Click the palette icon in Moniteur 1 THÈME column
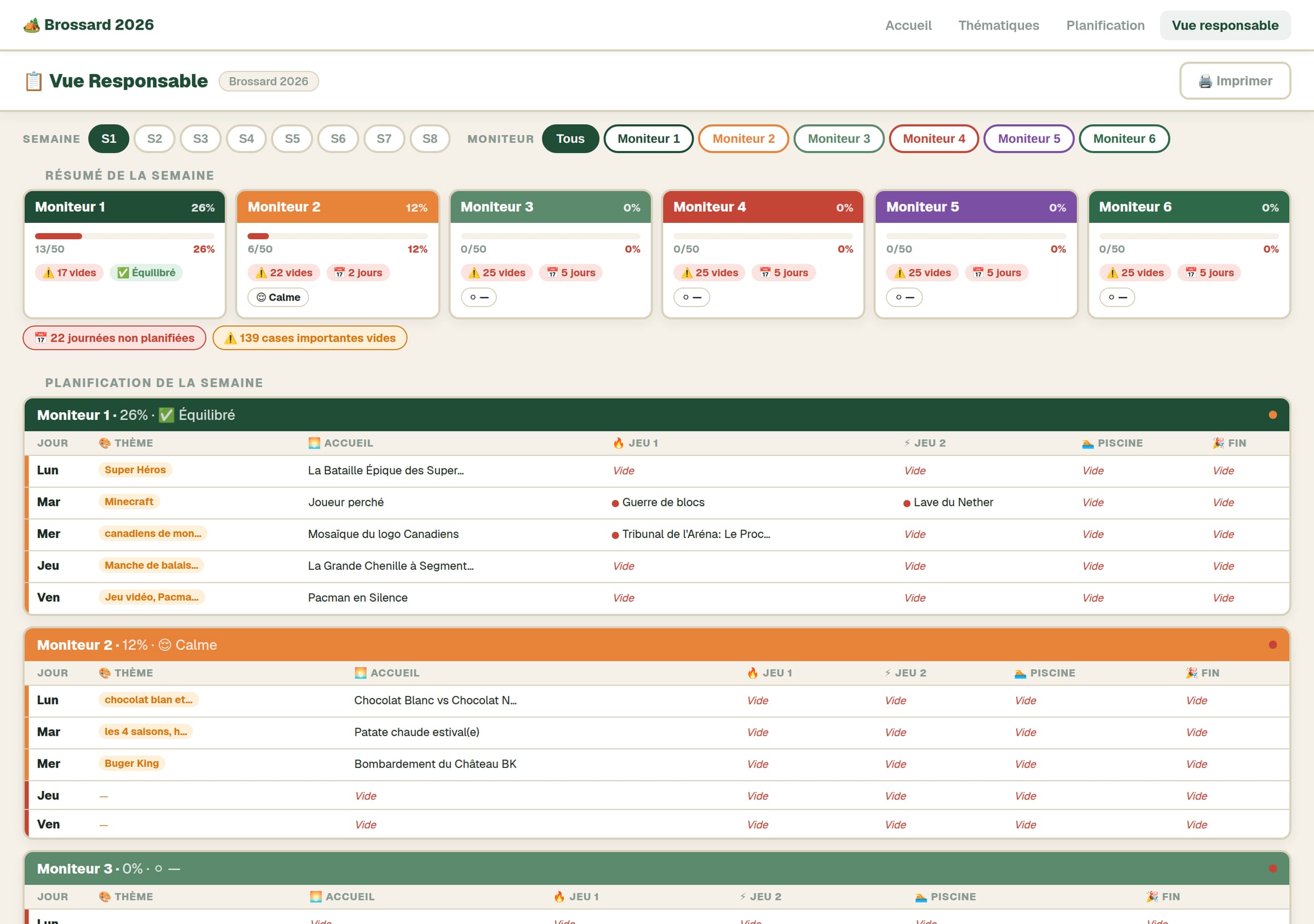The image size is (1314, 924). pyautogui.click(x=105, y=443)
